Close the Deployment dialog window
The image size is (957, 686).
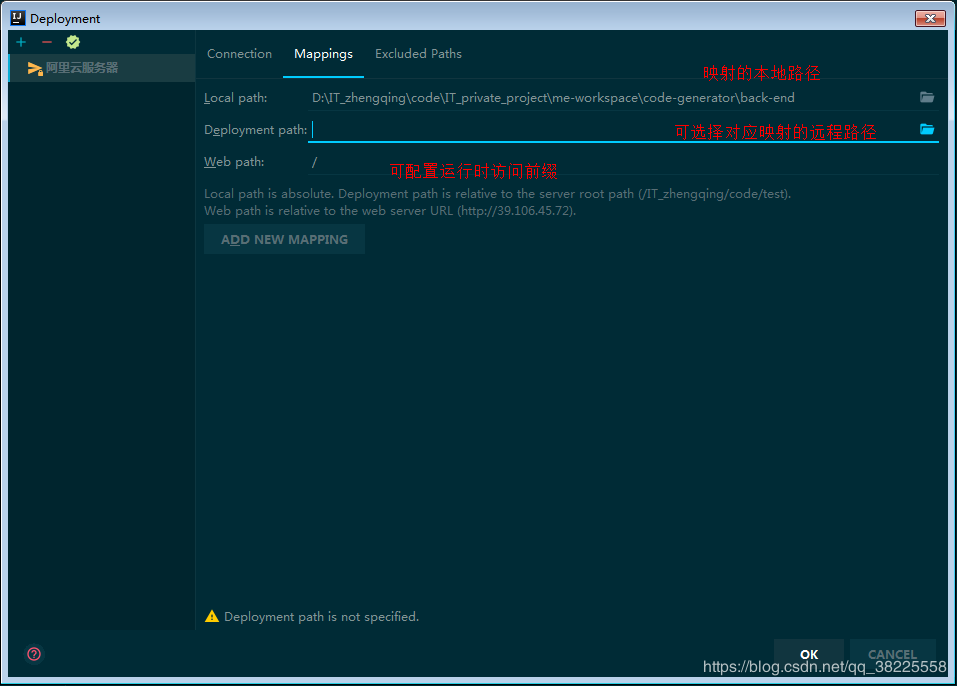[x=930, y=18]
